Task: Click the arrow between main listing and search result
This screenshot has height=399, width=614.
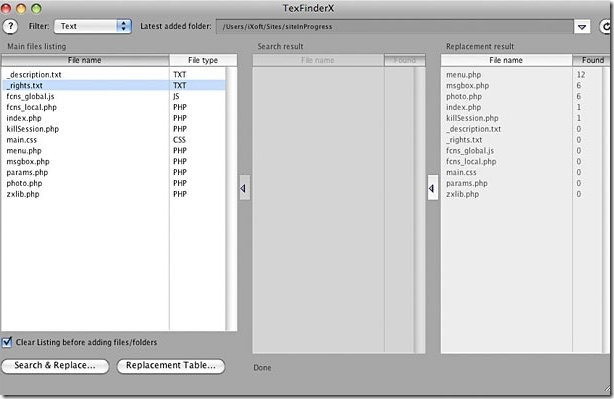Action: click(x=244, y=188)
